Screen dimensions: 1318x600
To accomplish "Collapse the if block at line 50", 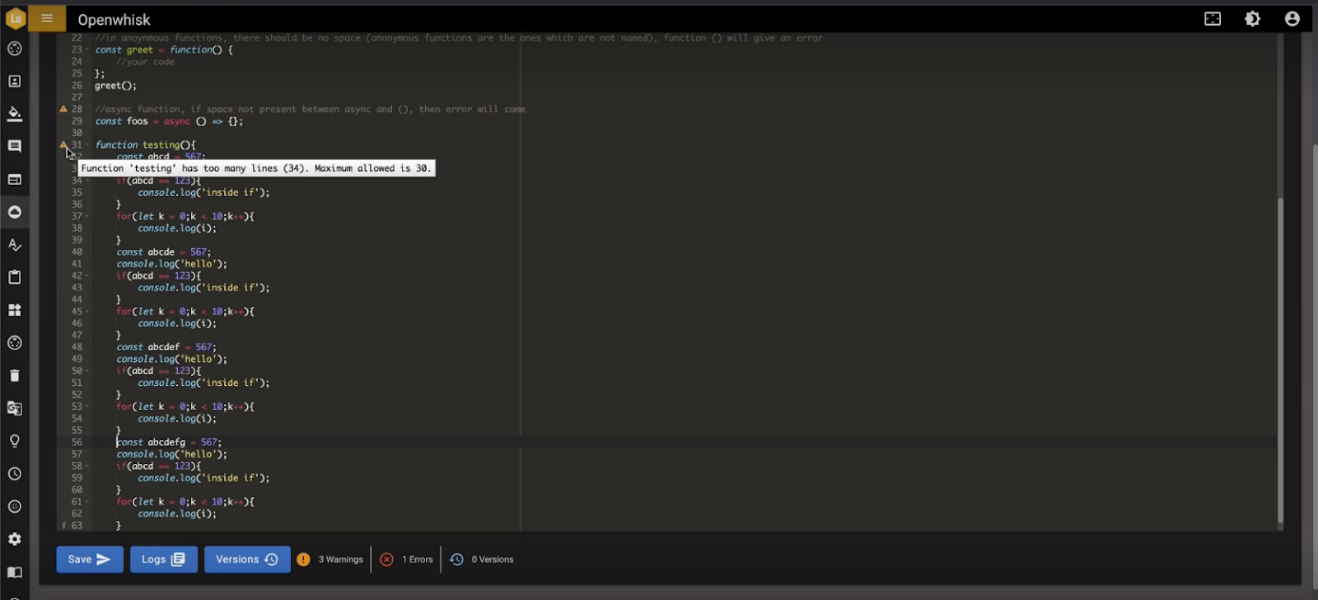I will [x=87, y=371].
